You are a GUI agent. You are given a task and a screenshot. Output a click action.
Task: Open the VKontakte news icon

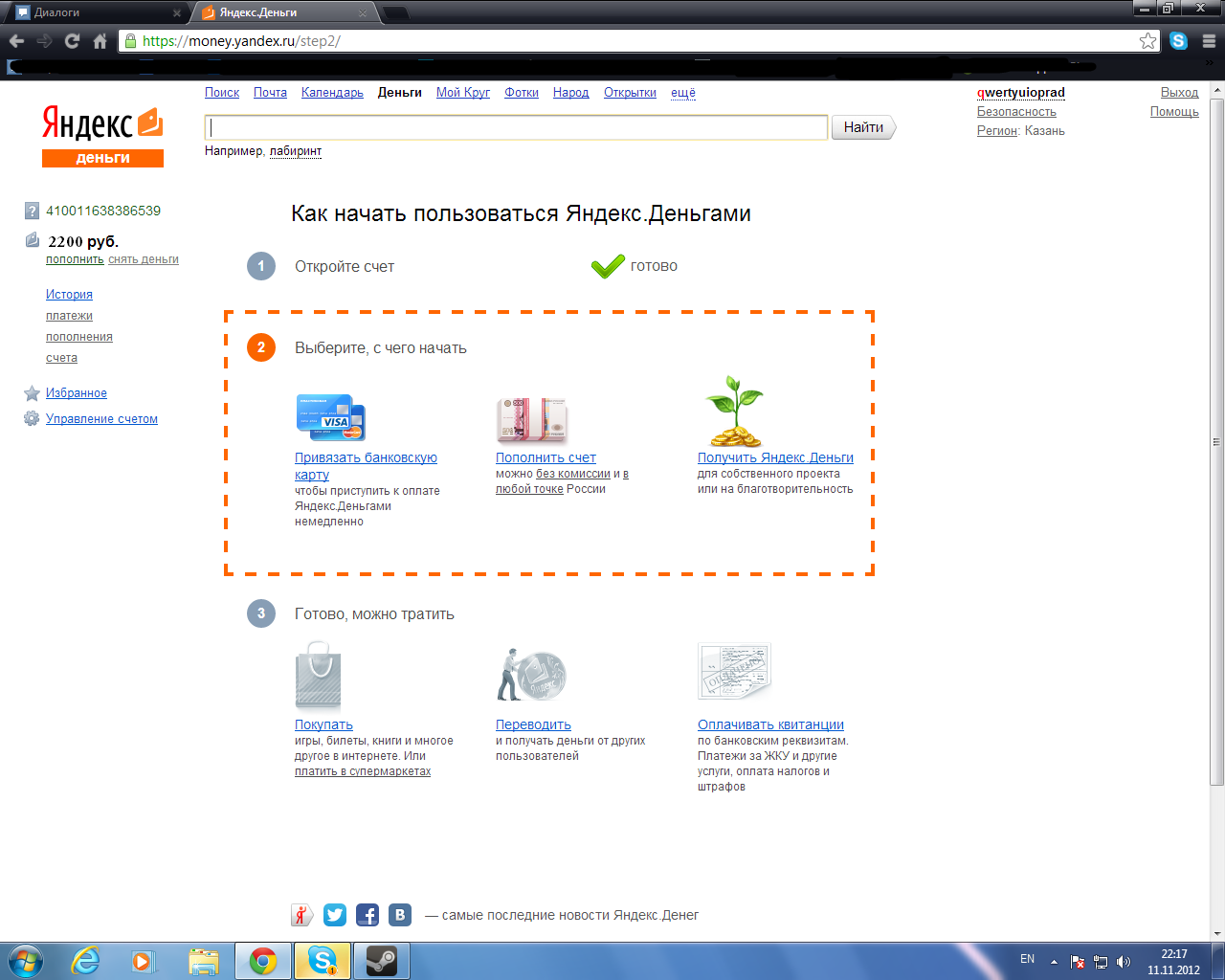(400, 915)
